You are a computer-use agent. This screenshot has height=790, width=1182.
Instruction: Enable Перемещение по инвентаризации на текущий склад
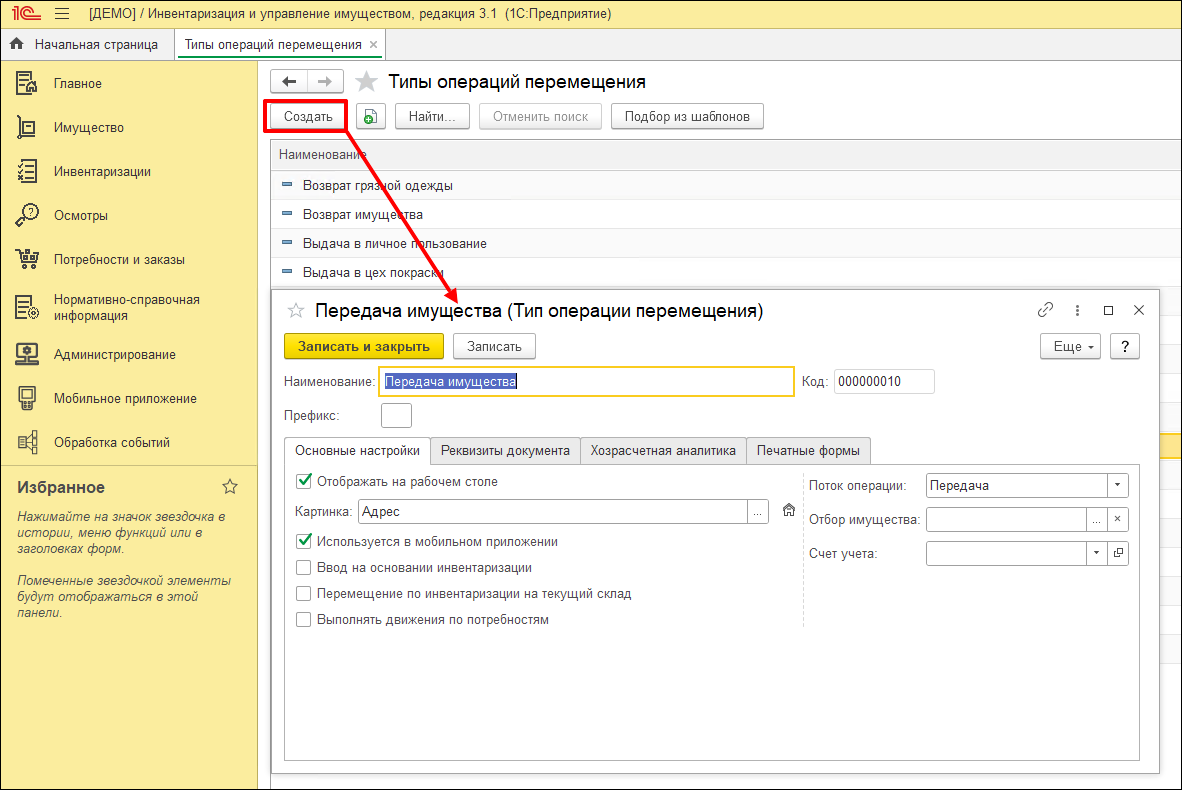[304, 593]
